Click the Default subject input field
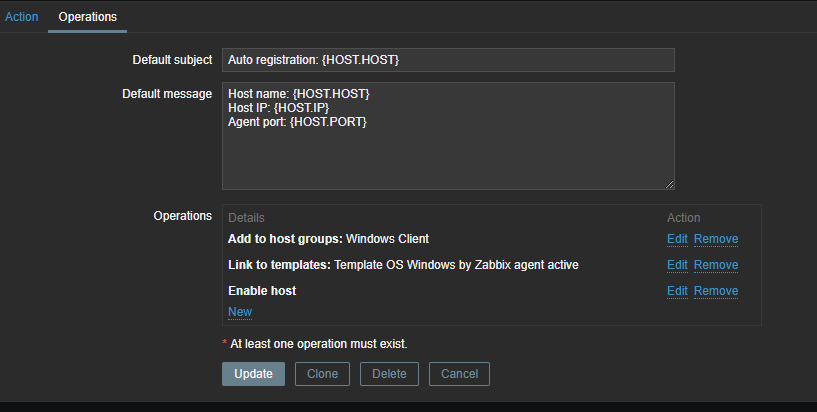This screenshot has height=412, width=817. (448, 60)
